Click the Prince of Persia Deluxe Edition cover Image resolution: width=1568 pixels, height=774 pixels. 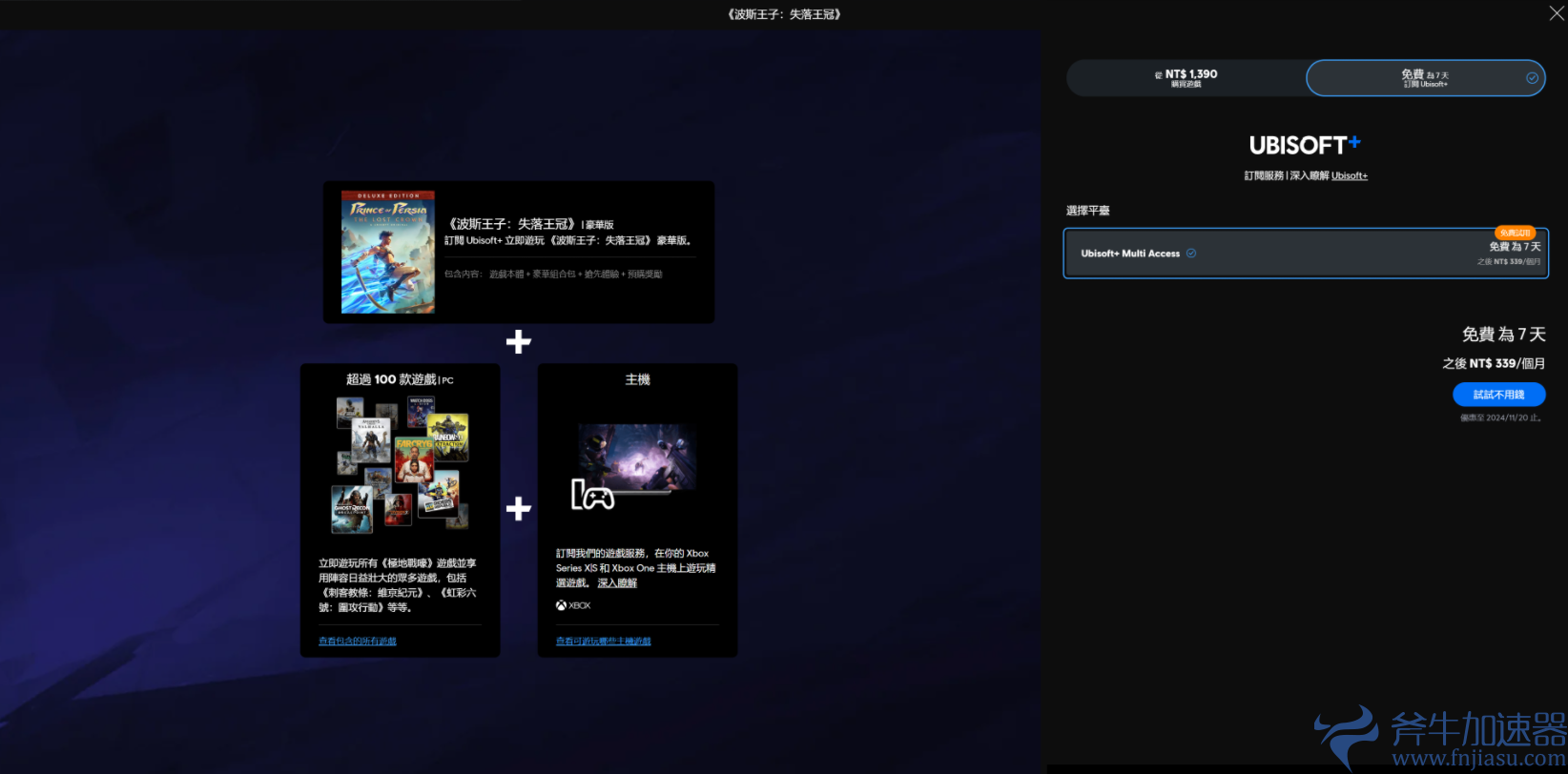click(x=388, y=252)
